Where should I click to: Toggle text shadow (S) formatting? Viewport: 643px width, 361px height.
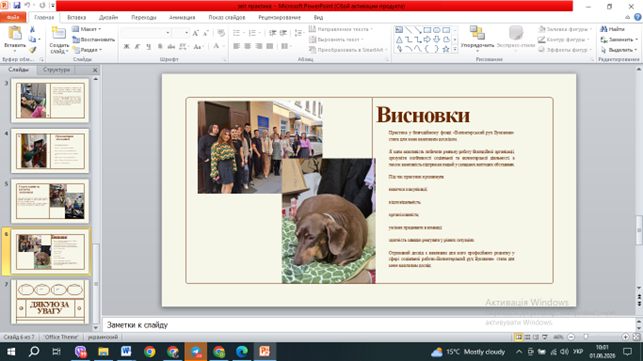160,46
